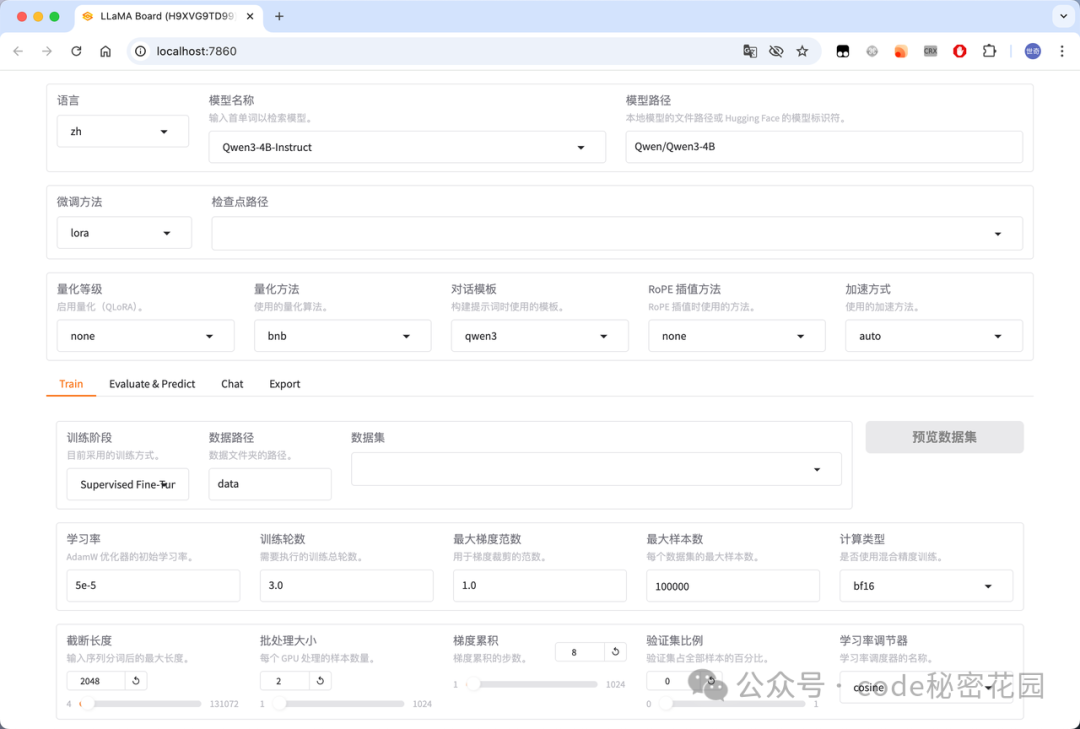Expand the 数据集 dropdown

click(x=596, y=469)
